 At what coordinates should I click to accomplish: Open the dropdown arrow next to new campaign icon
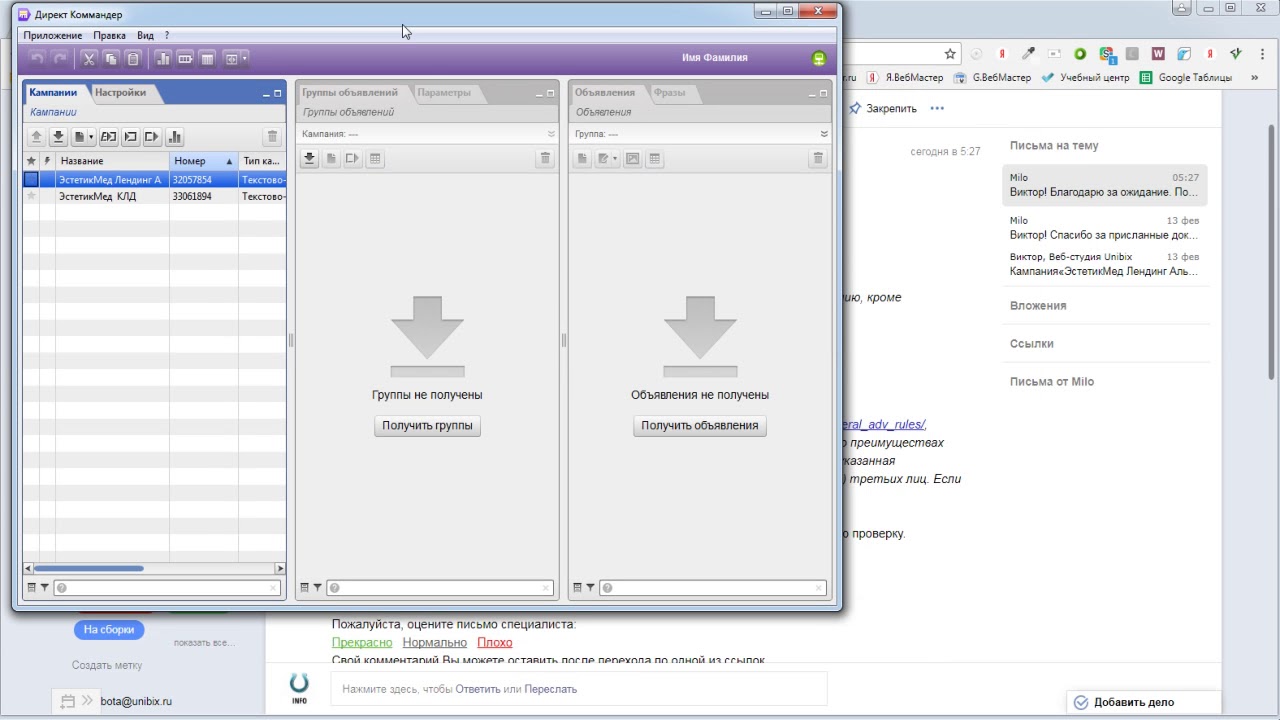[91, 137]
